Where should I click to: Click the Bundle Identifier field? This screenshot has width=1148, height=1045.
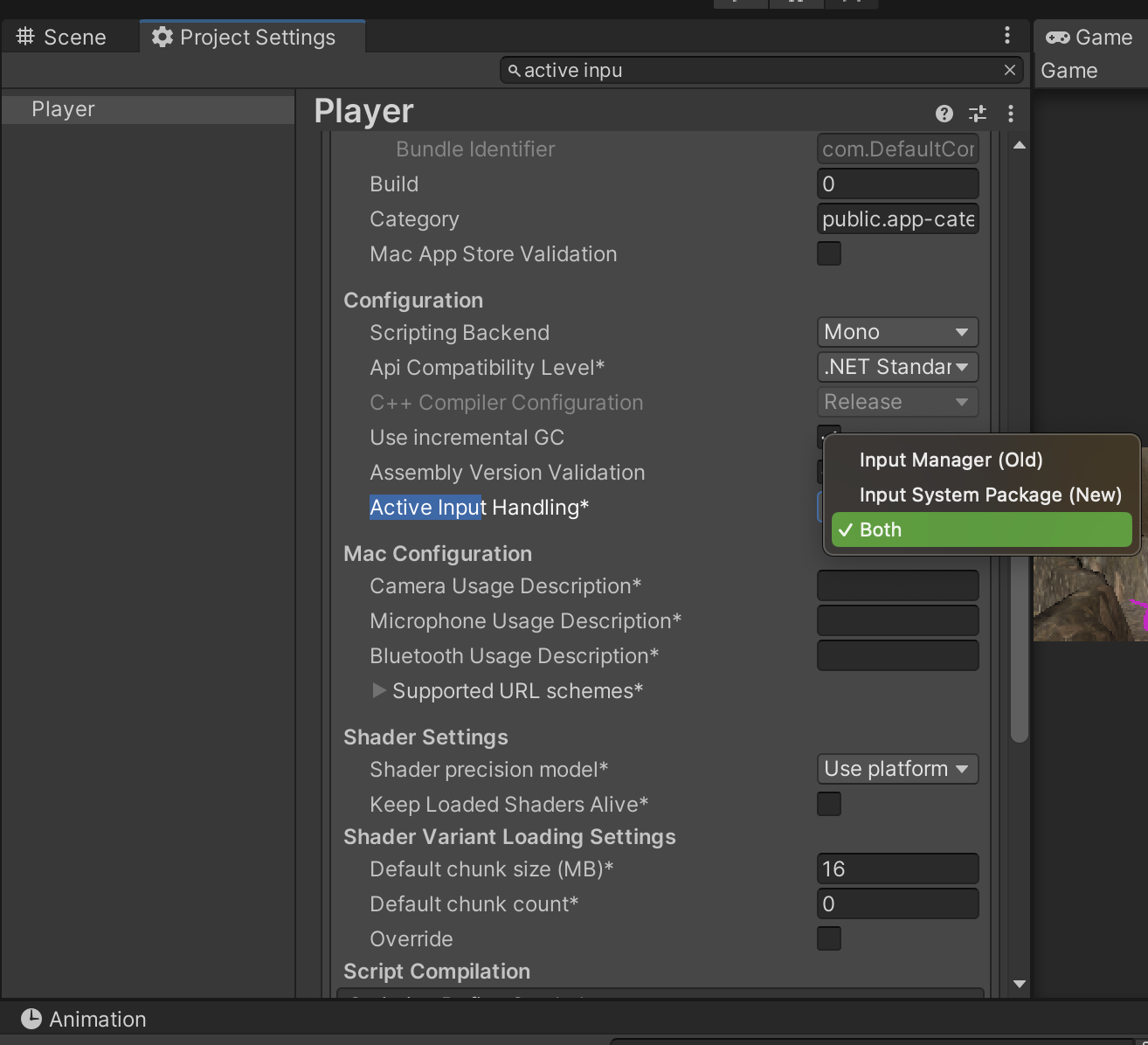(897, 149)
